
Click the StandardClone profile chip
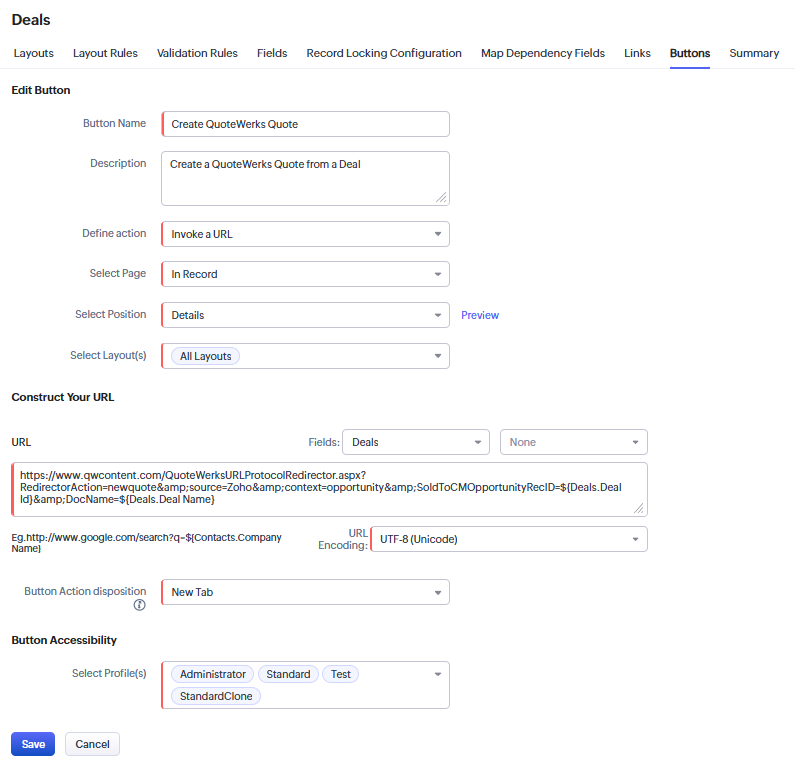click(x=216, y=696)
